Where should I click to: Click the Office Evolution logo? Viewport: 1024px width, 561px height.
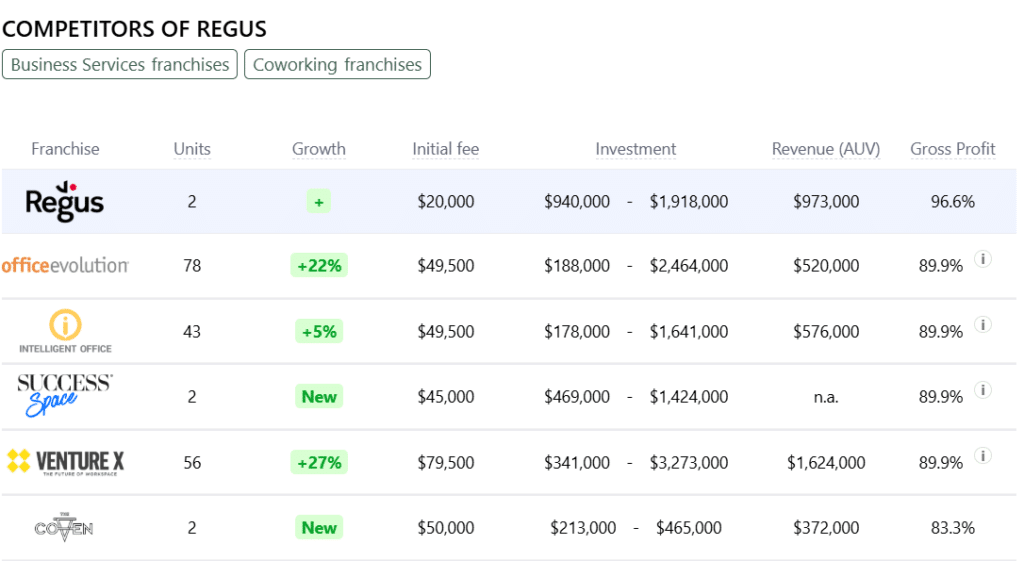click(65, 266)
